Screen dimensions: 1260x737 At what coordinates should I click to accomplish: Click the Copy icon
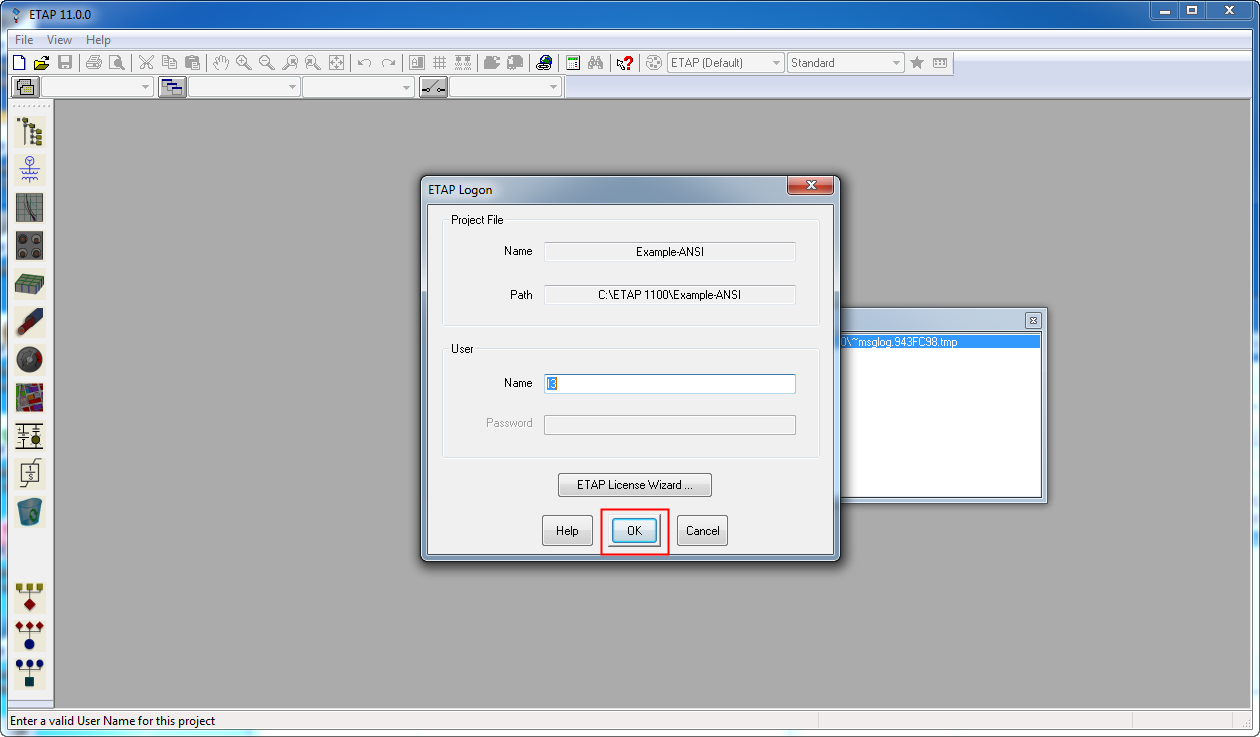click(169, 63)
